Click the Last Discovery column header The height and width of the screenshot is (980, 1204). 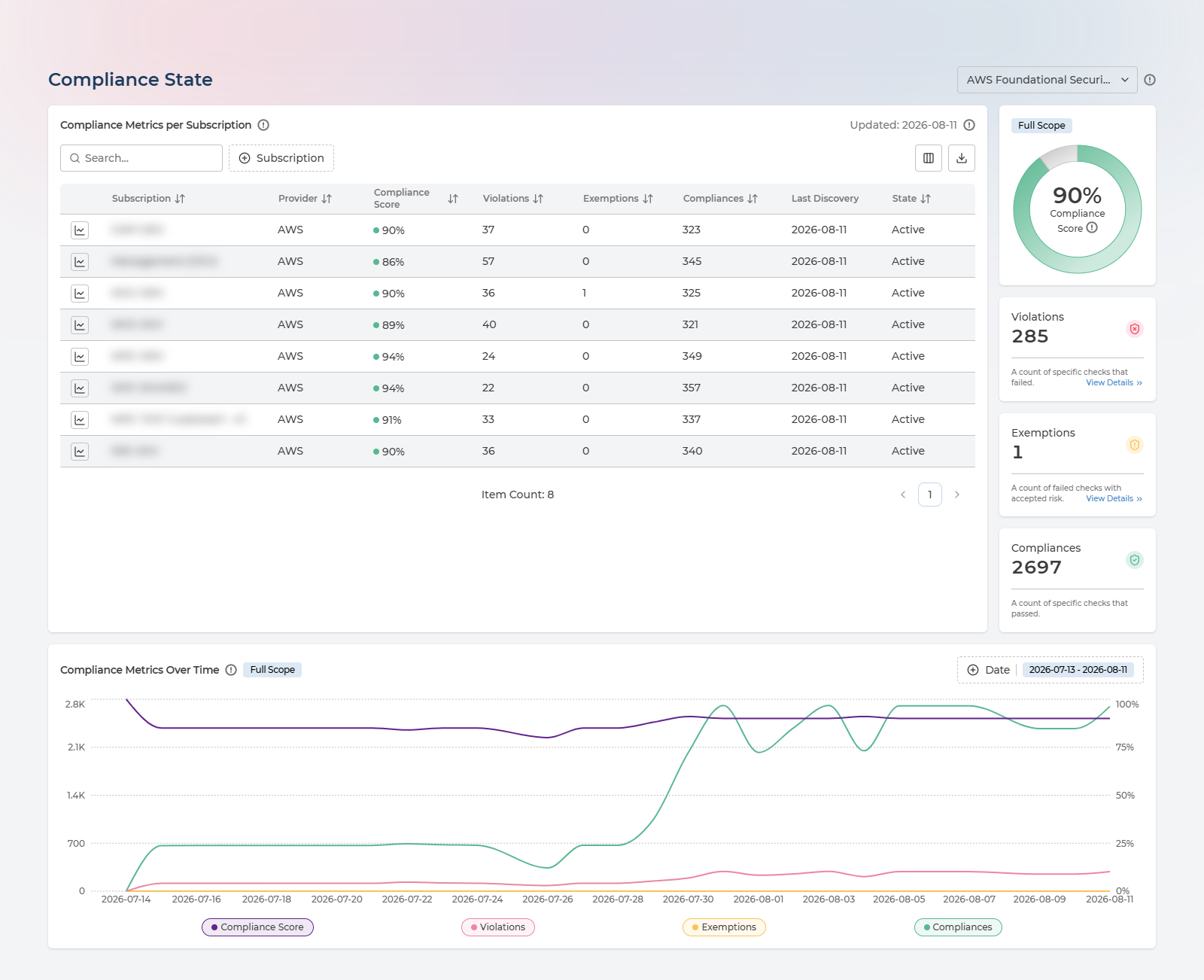click(x=825, y=199)
